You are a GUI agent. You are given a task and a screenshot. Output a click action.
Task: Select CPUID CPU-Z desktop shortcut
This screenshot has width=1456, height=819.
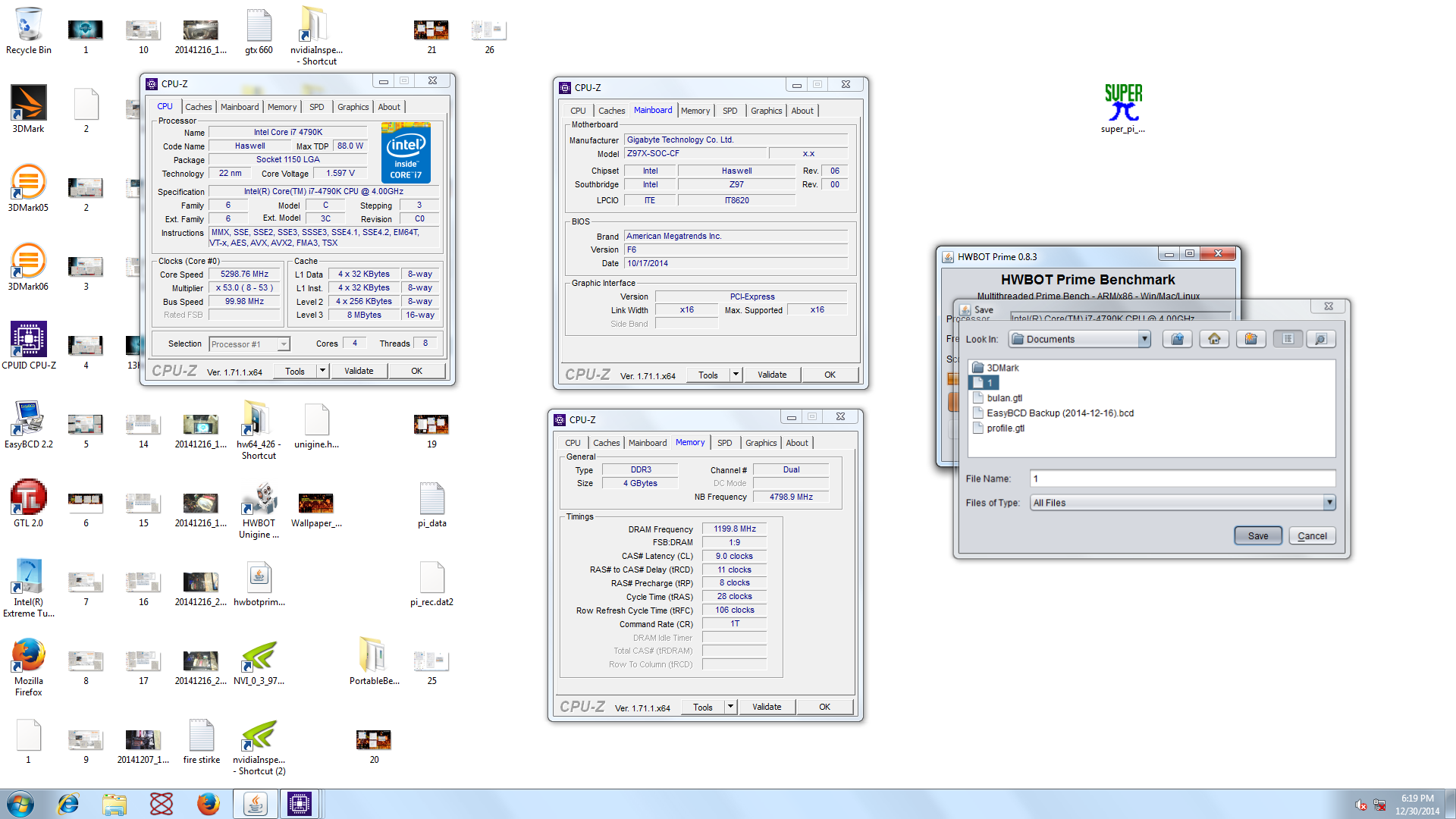(x=29, y=347)
